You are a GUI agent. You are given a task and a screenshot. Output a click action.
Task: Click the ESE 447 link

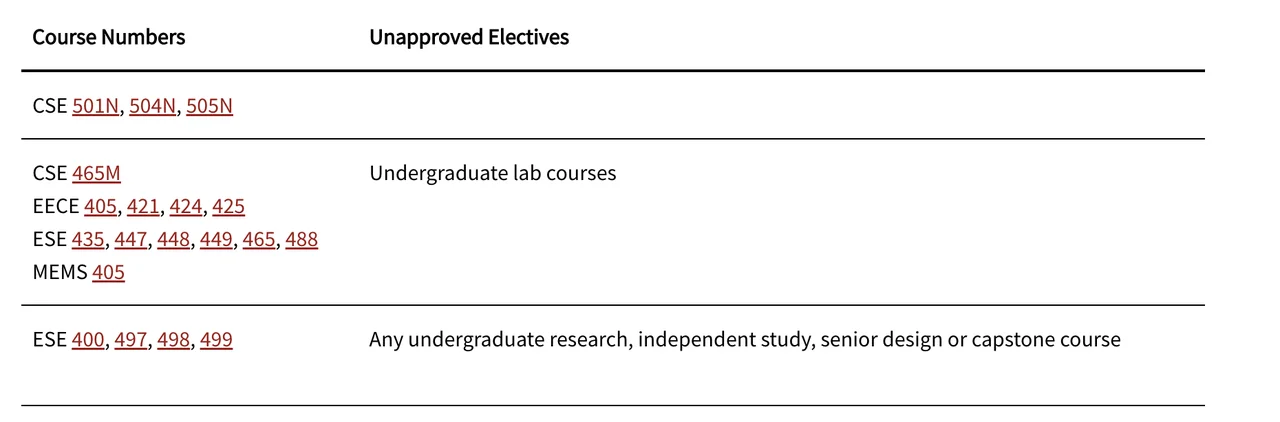pyautogui.click(x=131, y=239)
